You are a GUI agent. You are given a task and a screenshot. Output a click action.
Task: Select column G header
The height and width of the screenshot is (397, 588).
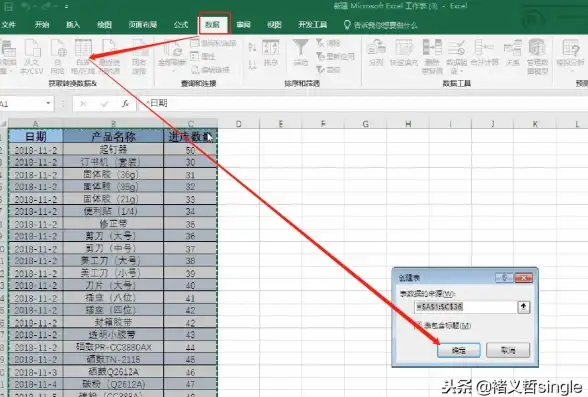tap(366, 124)
